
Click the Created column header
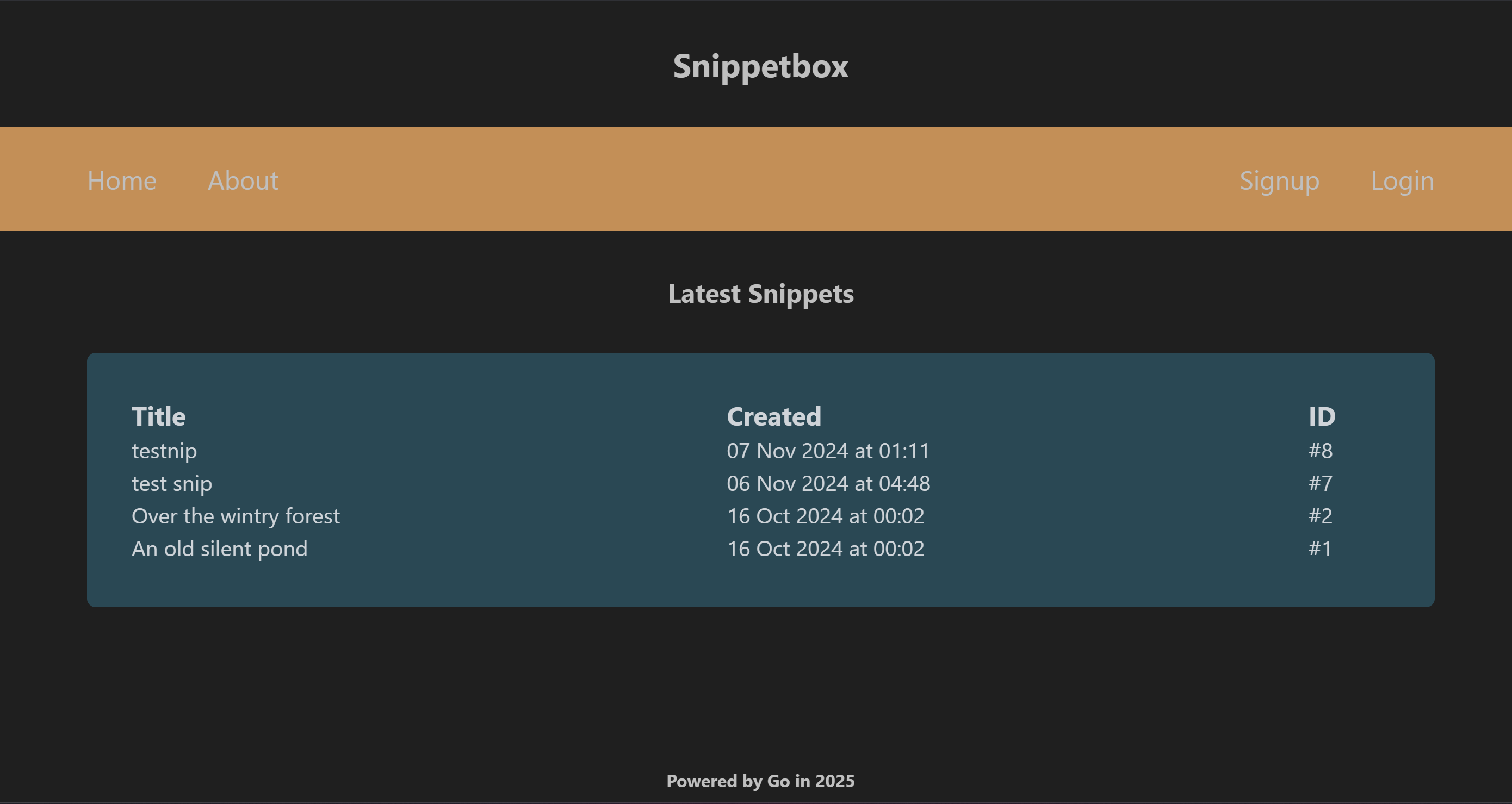(773, 416)
